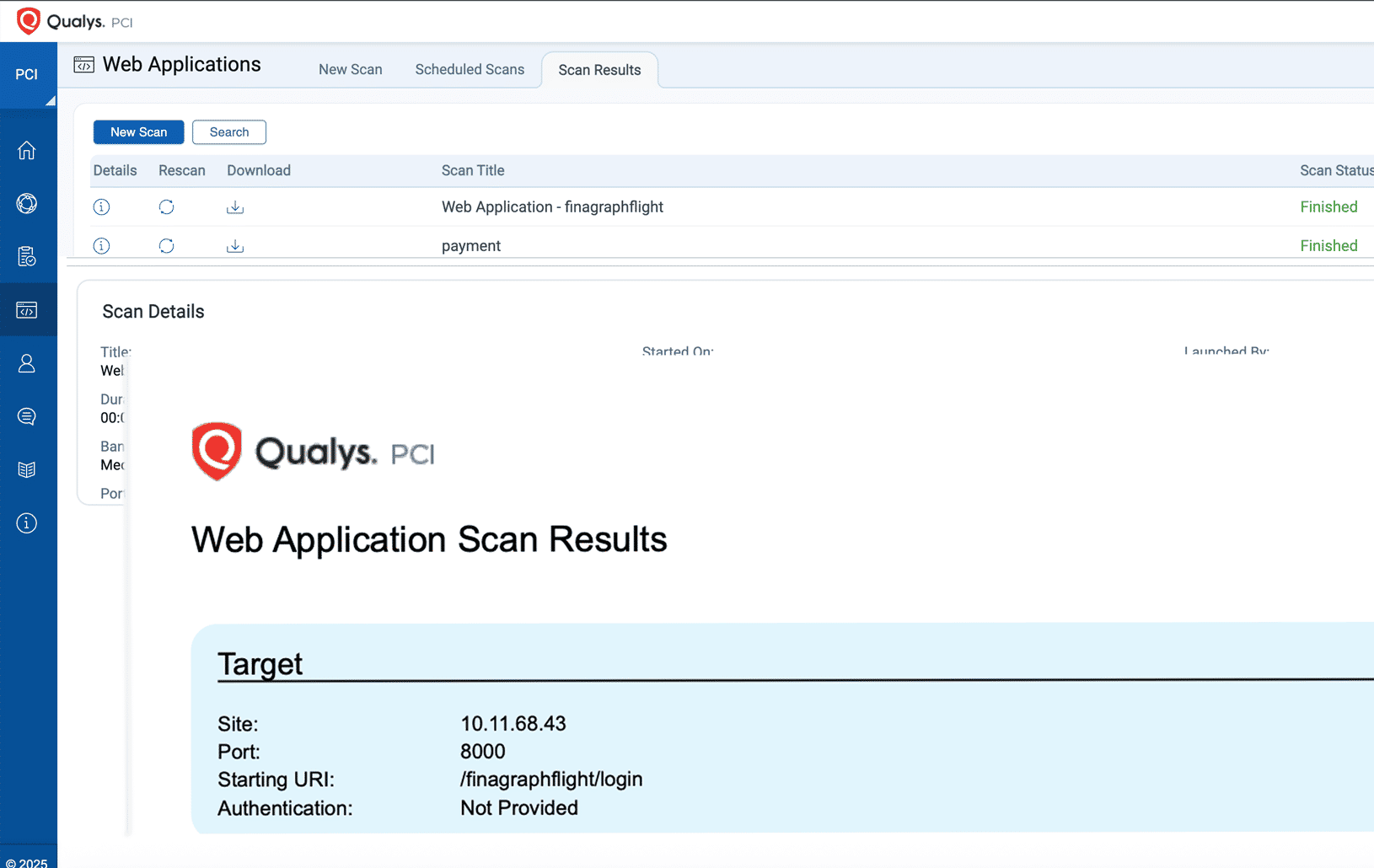Open the Home dashboard sidebar icon

(27, 150)
